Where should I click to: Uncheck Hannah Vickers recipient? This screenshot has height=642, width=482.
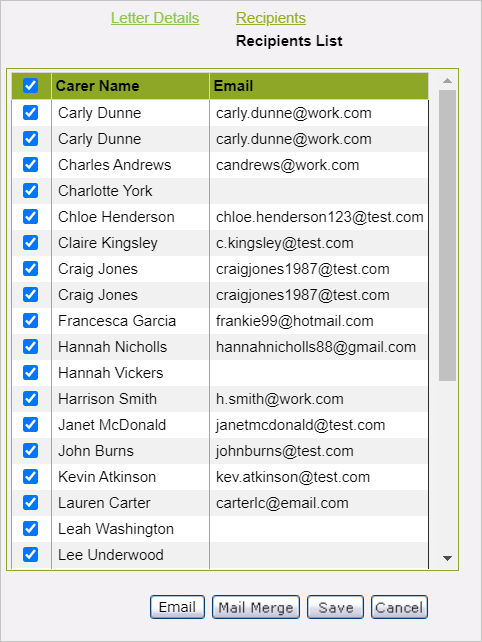pos(30,373)
